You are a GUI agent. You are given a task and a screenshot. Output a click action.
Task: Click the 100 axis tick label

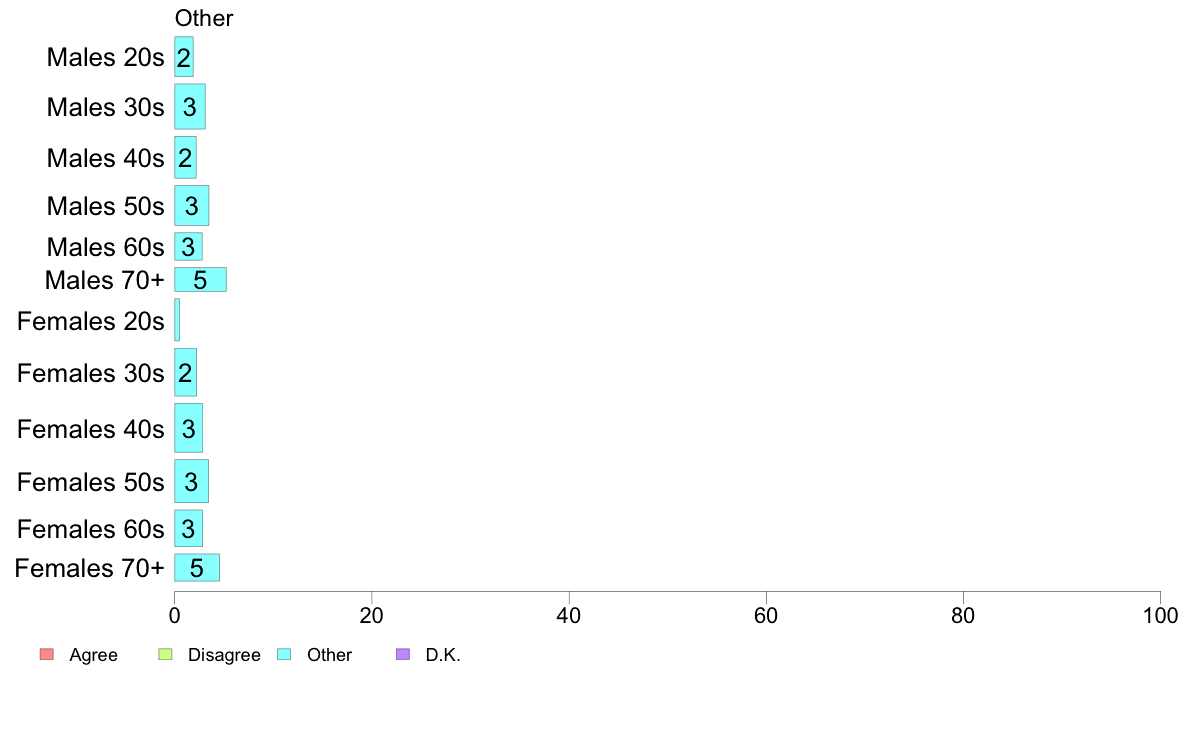(1160, 615)
